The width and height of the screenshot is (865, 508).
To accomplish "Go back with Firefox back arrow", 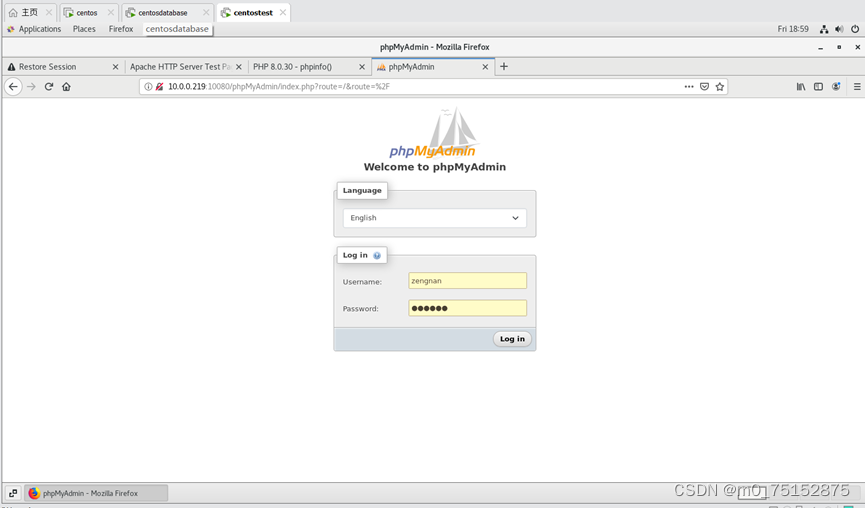I will tap(13, 87).
